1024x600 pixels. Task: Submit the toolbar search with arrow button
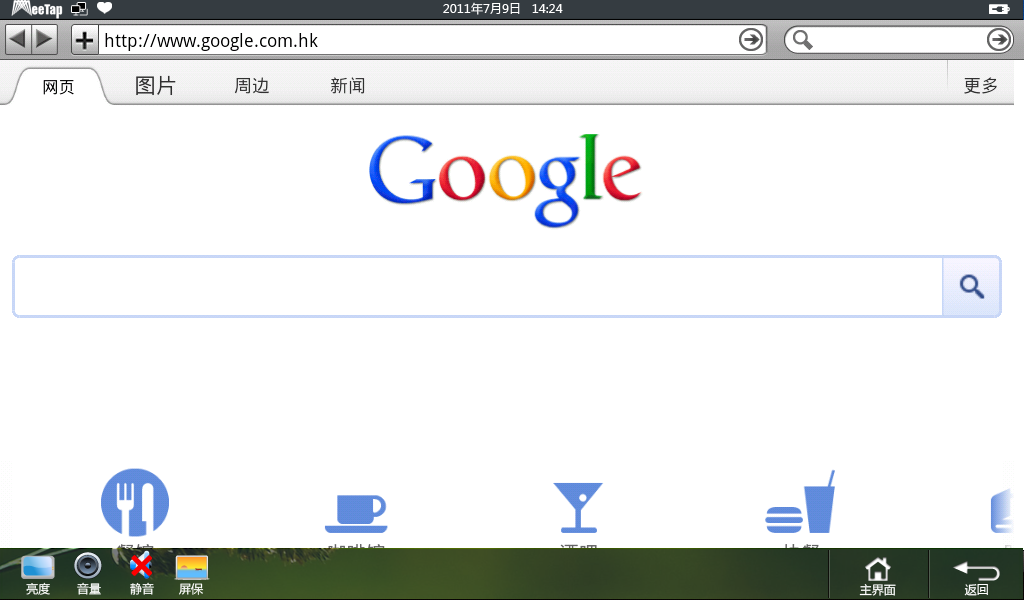[x=999, y=40]
